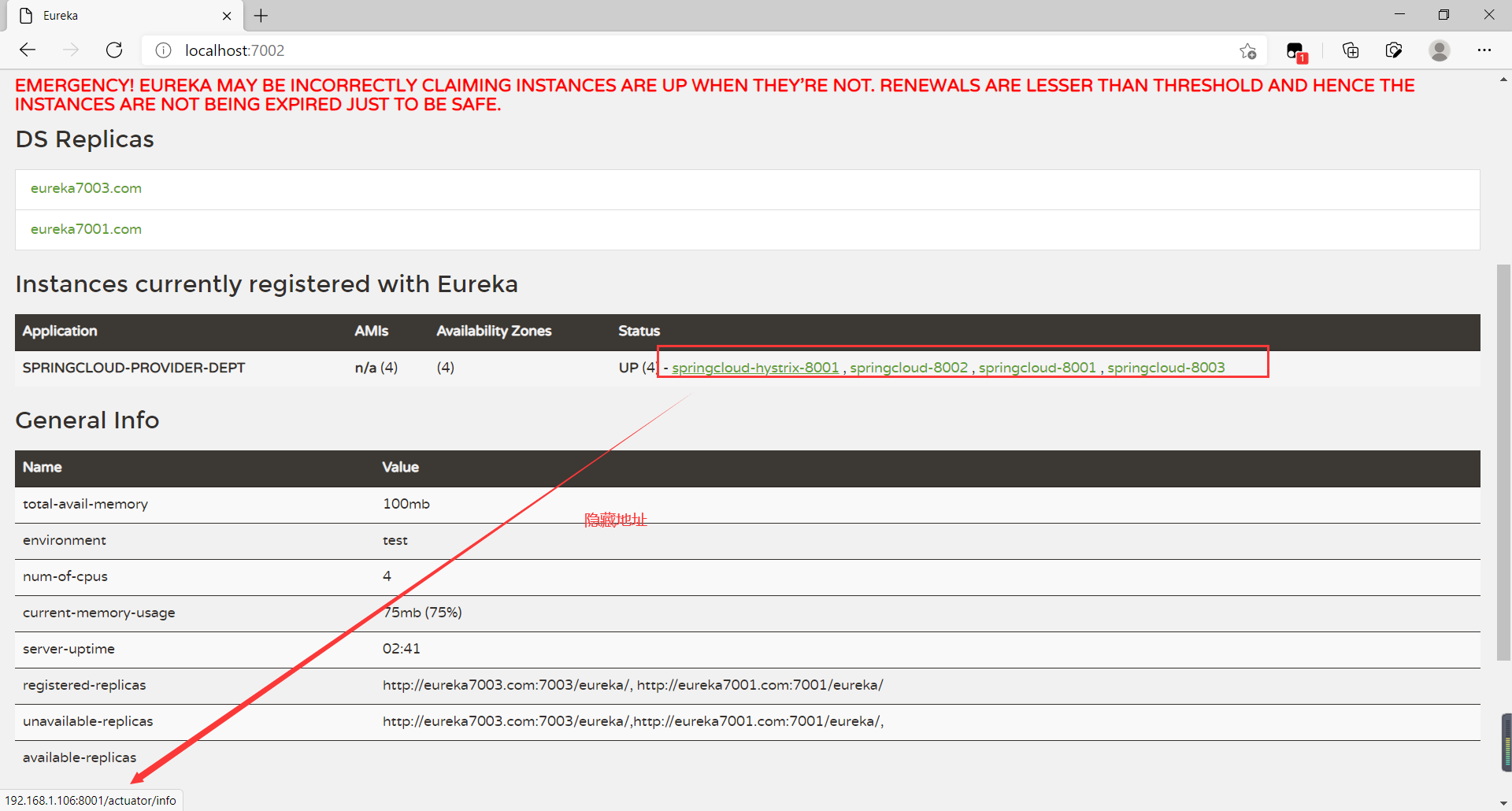This screenshot has height=811, width=1512.
Task: Go back to the previous page
Action: click(28, 50)
